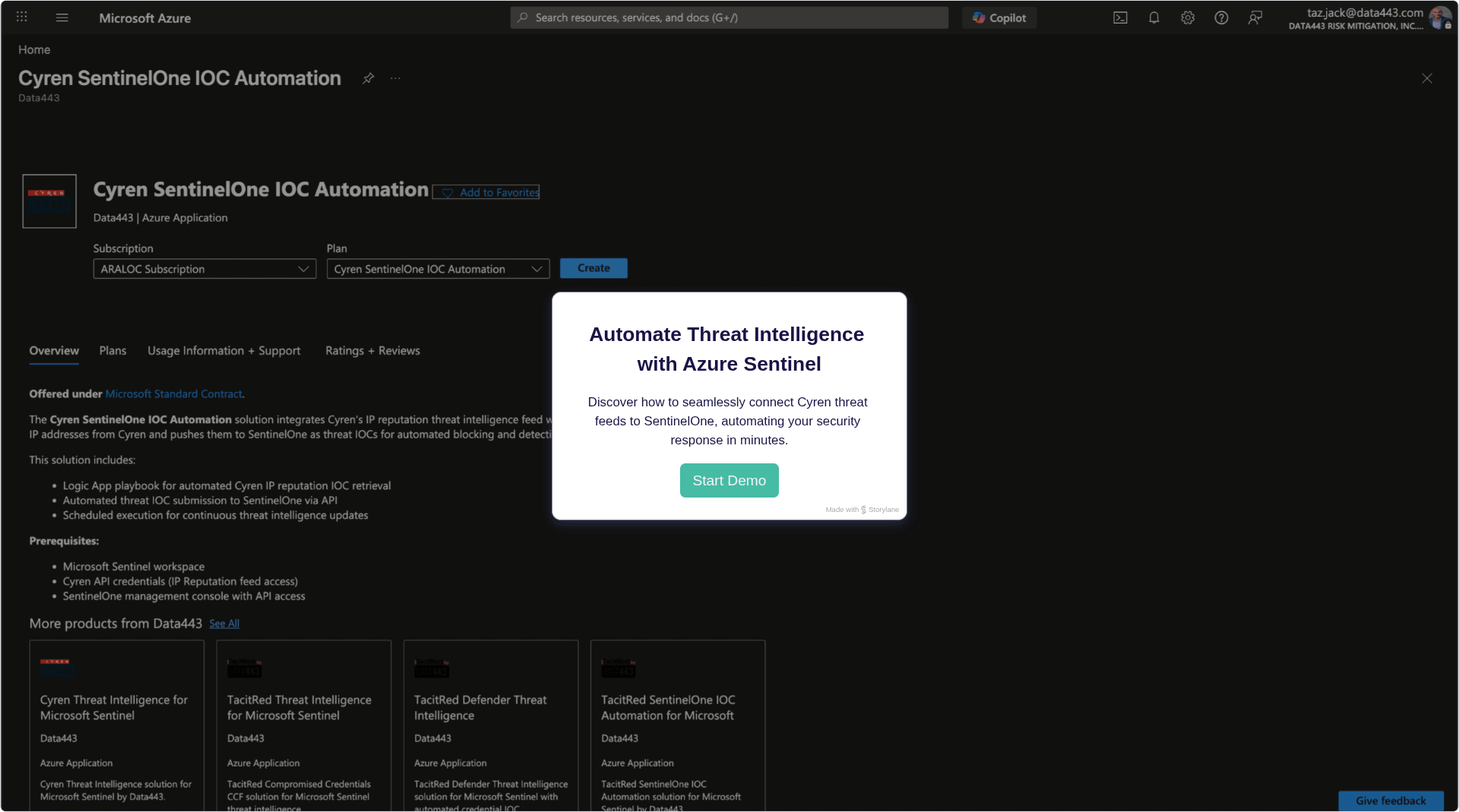Open the TacitRed Defender Threat Intelligence card
Image resolution: width=1459 pixels, height=812 pixels.
coord(490,722)
